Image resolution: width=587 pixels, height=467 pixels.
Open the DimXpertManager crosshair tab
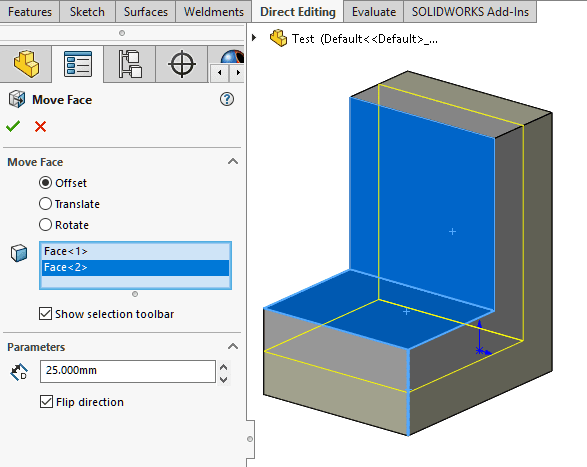click(x=182, y=64)
